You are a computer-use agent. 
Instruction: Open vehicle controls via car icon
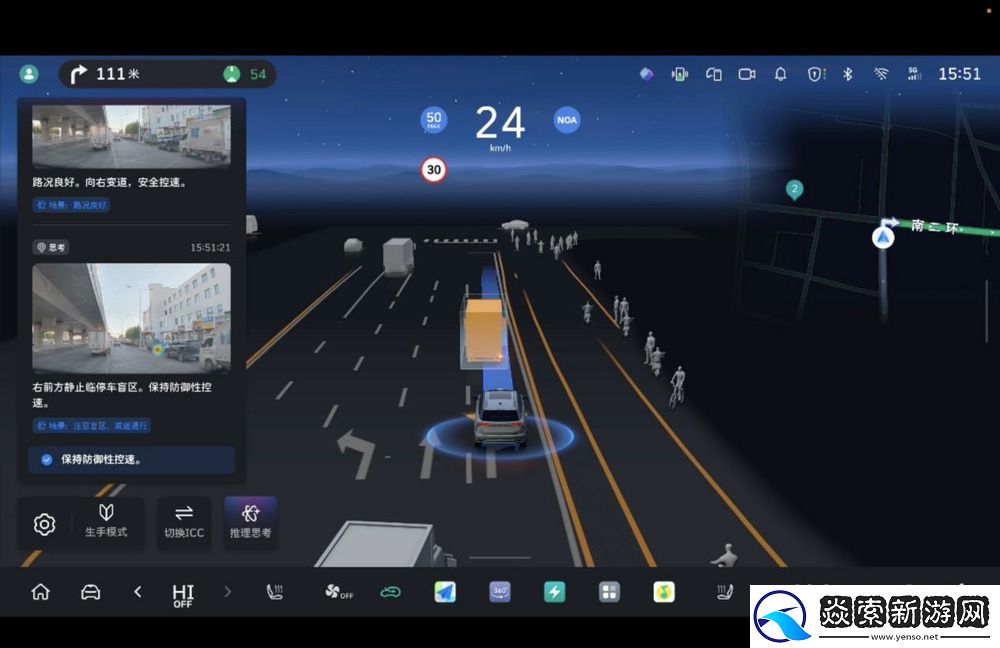90,592
